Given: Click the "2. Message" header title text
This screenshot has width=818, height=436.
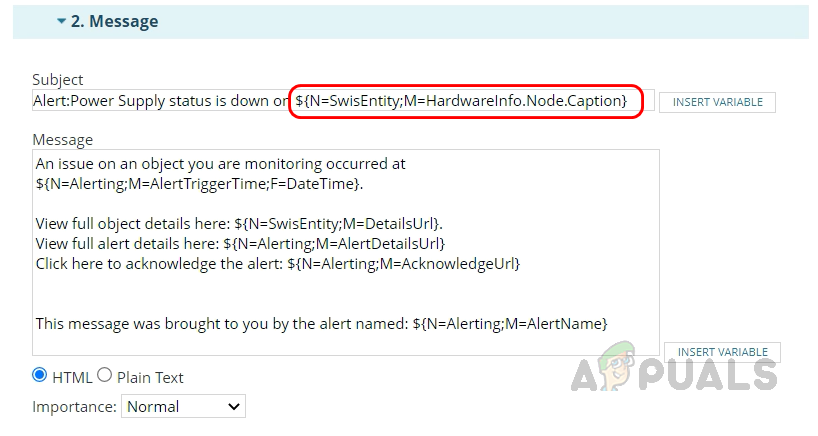Looking at the screenshot, I should coord(114,21).
